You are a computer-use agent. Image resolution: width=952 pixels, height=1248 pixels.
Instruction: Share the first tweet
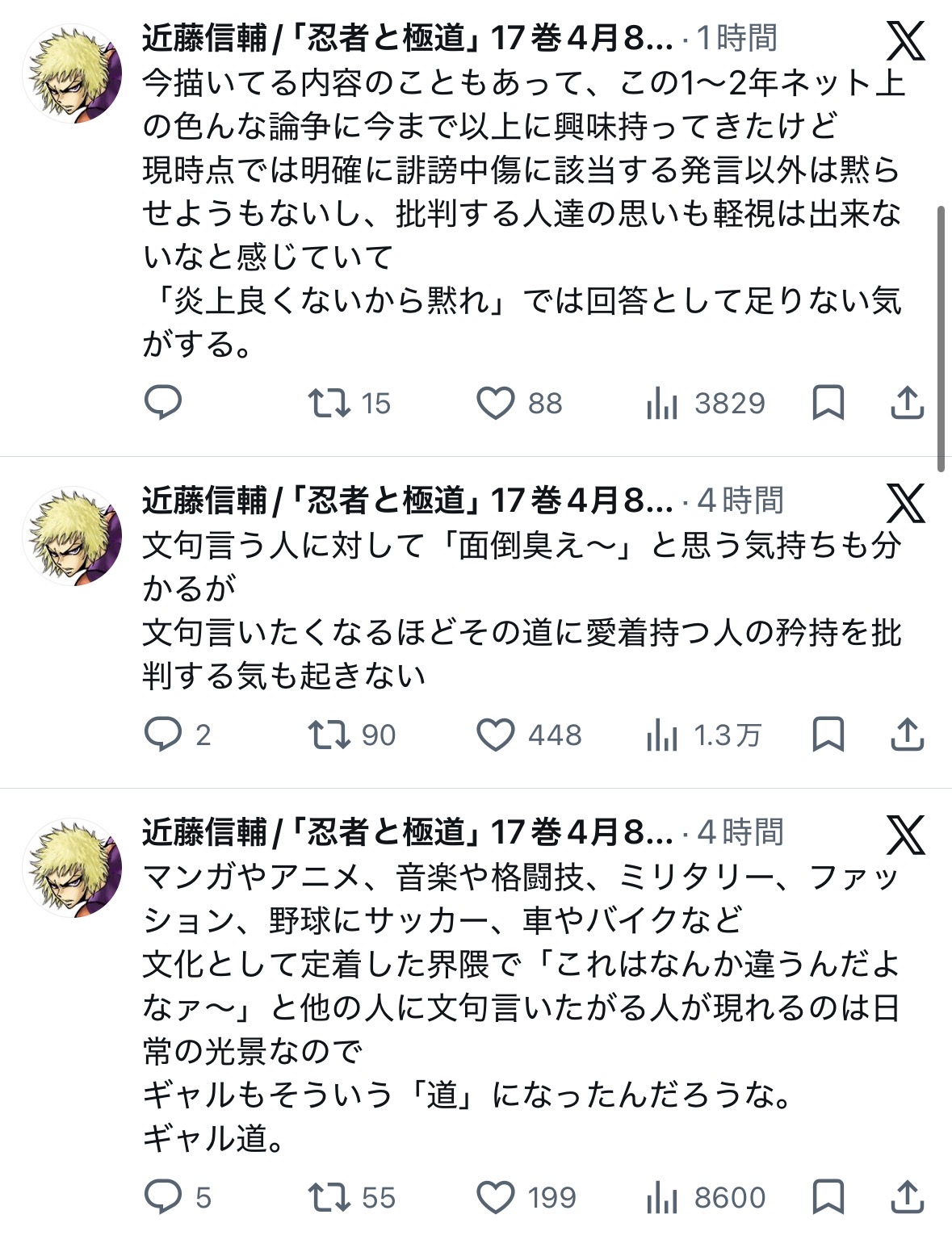point(907,402)
